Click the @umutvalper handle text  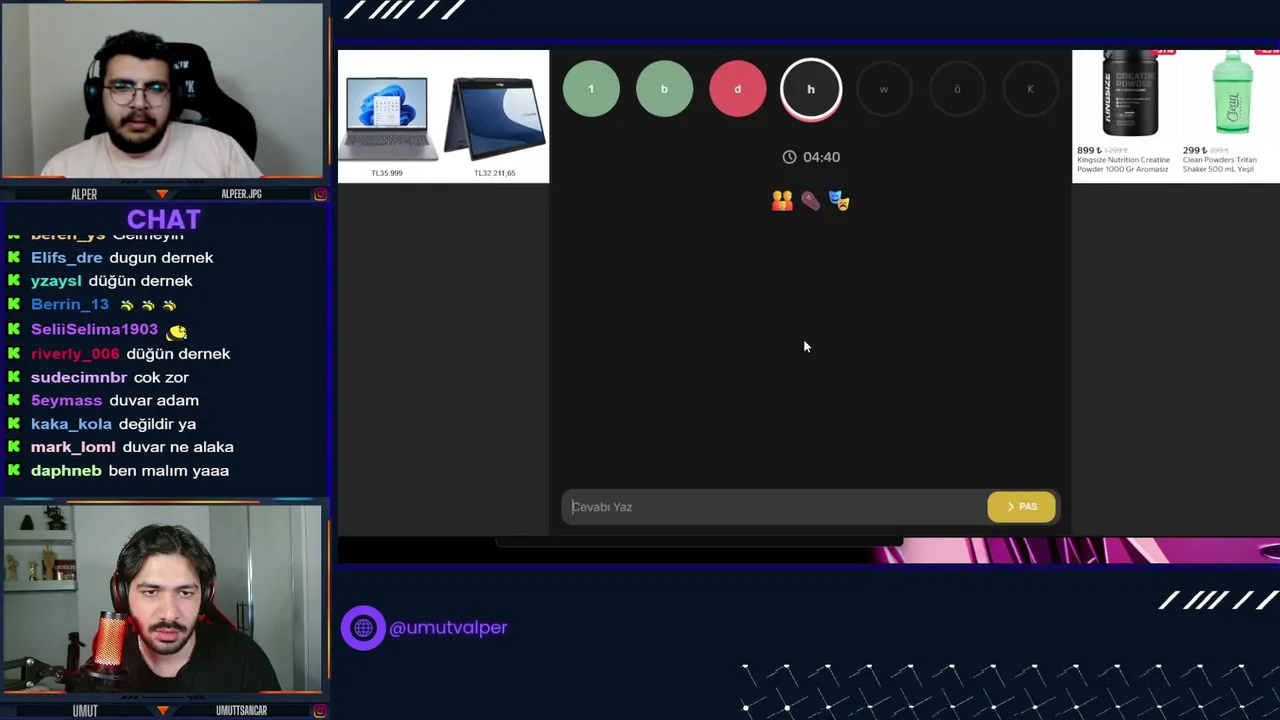click(x=448, y=628)
